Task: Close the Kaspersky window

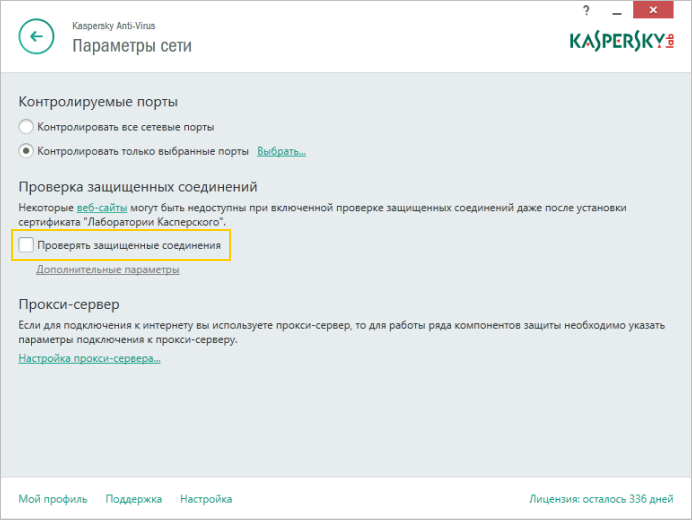Action: tap(653, 10)
